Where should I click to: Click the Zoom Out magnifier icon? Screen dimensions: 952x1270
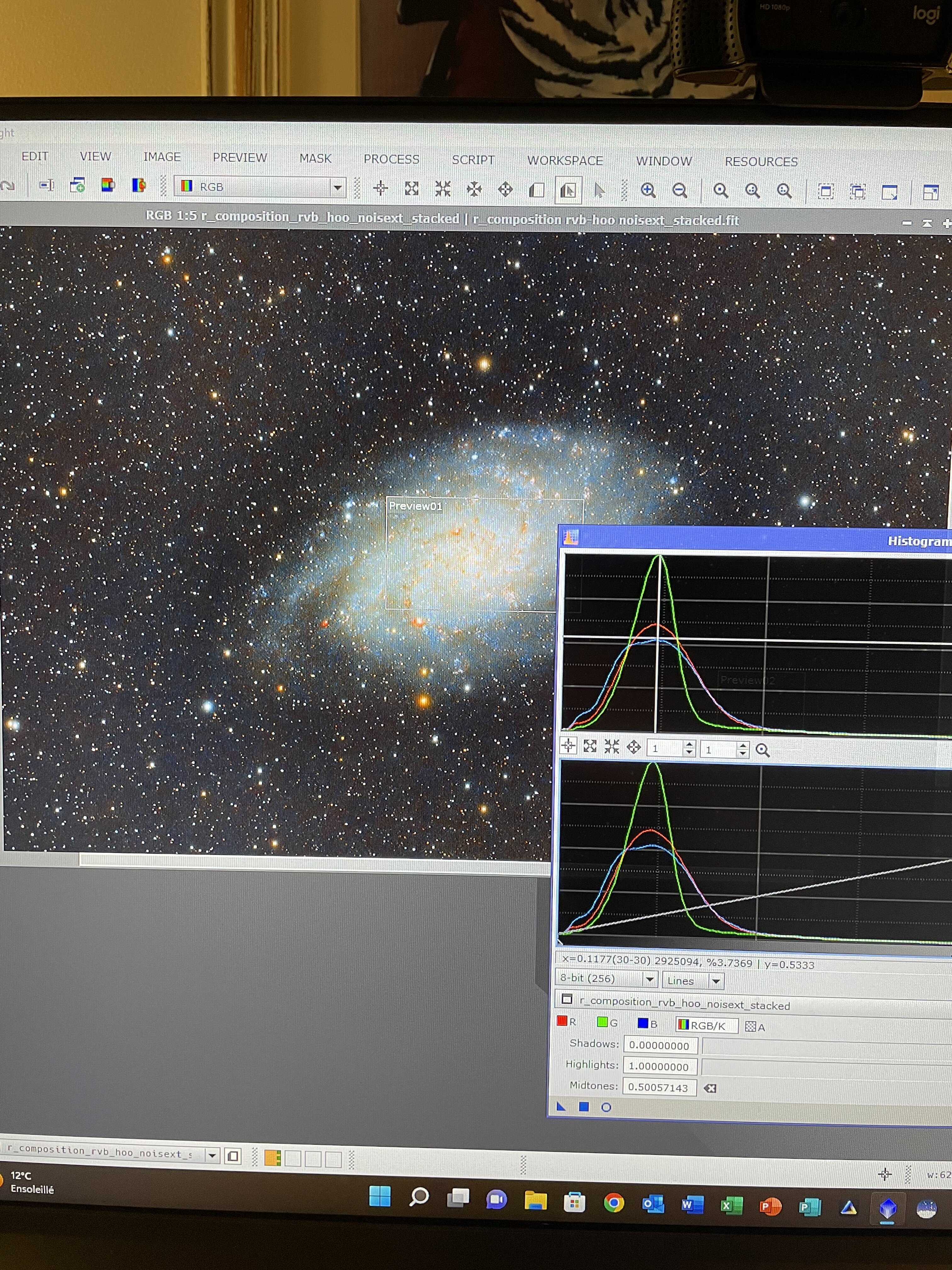[679, 190]
